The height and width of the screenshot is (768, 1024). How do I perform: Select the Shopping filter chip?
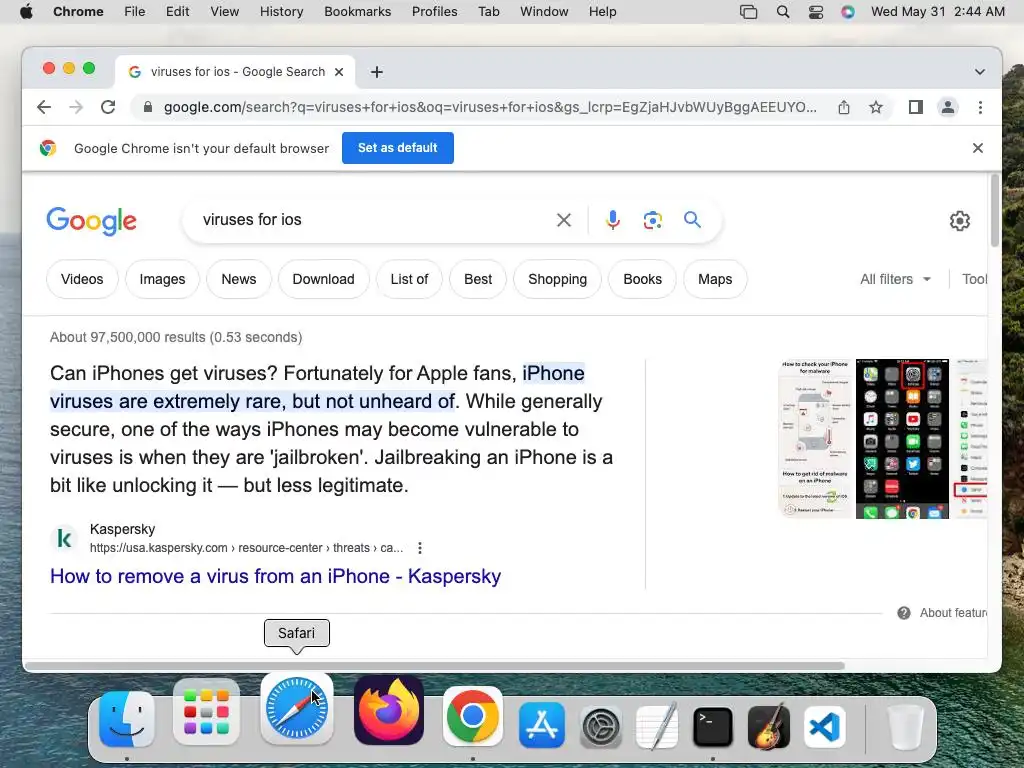[x=558, y=279]
